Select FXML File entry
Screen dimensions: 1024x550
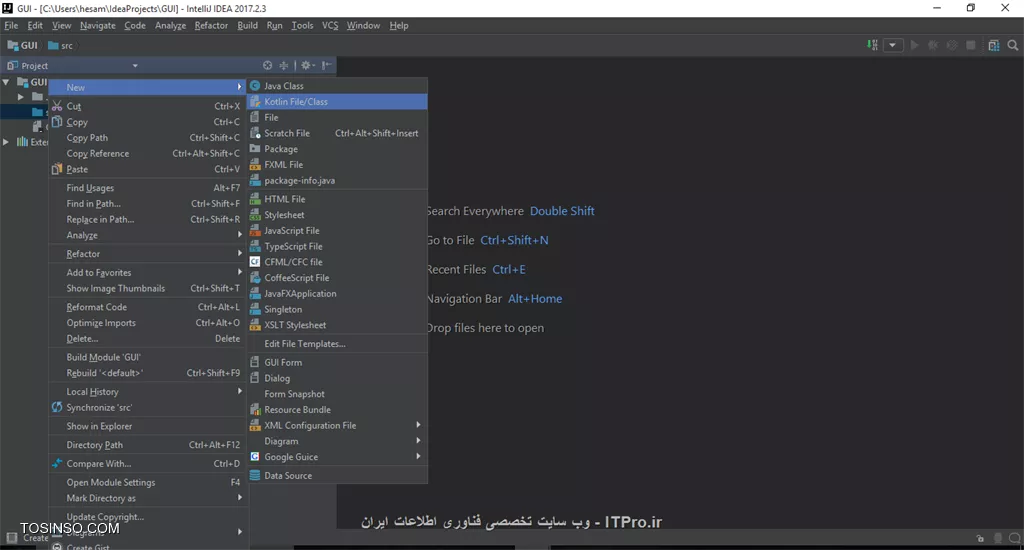337,165
